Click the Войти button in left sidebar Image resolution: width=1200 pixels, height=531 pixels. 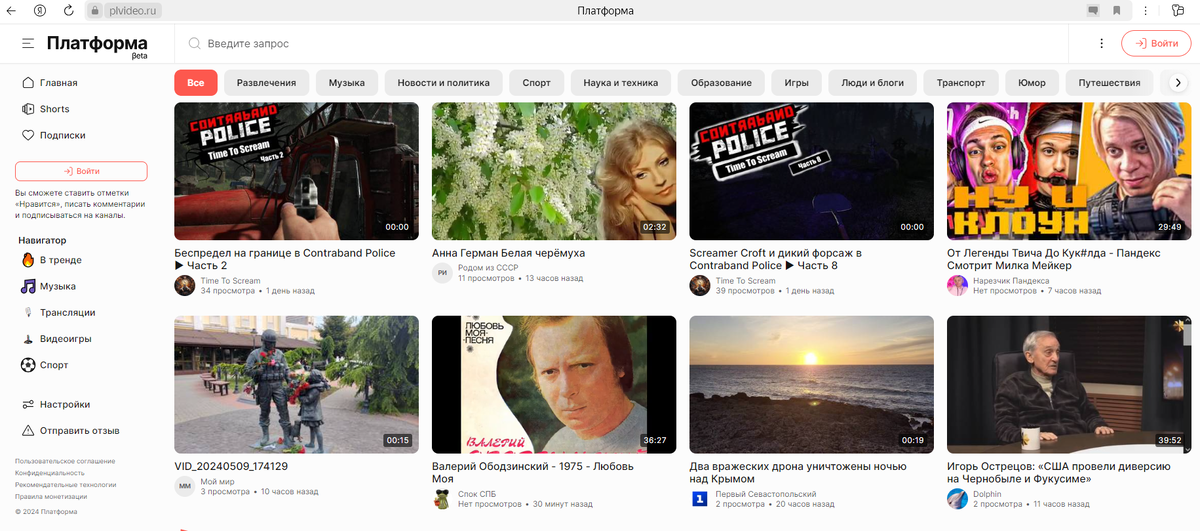pyautogui.click(x=81, y=171)
